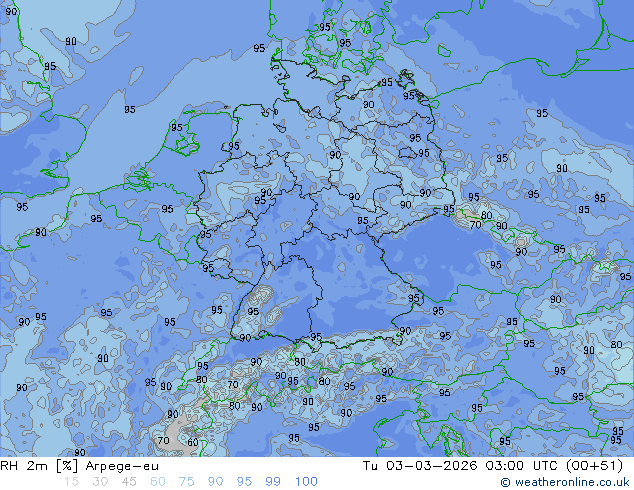Click the legend value 100 in the scale
634x490 pixels.
(x=306, y=482)
